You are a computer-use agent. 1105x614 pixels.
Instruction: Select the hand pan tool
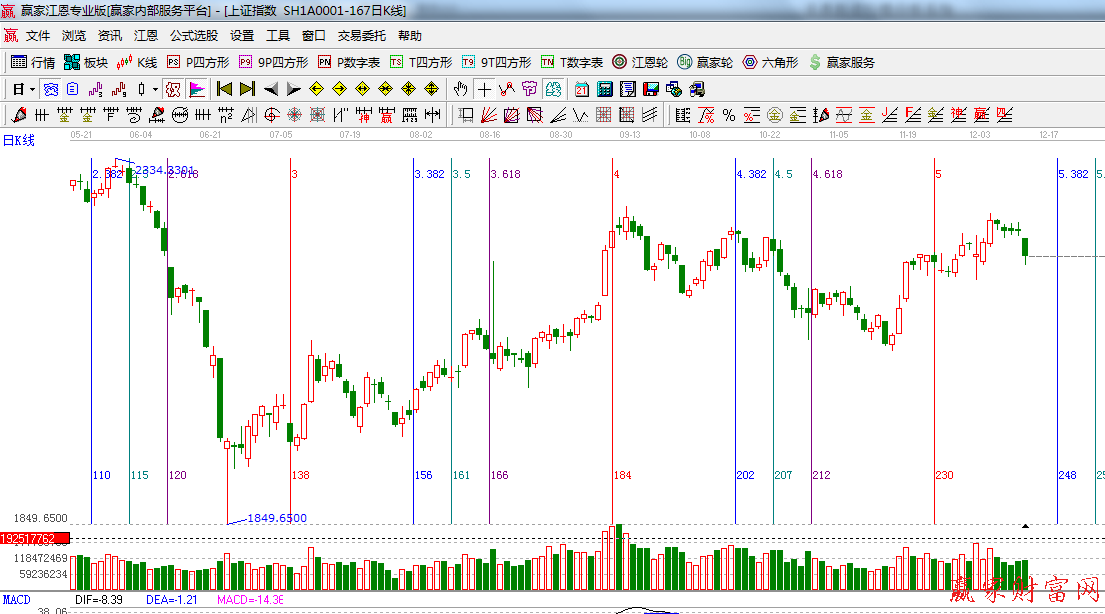460,89
